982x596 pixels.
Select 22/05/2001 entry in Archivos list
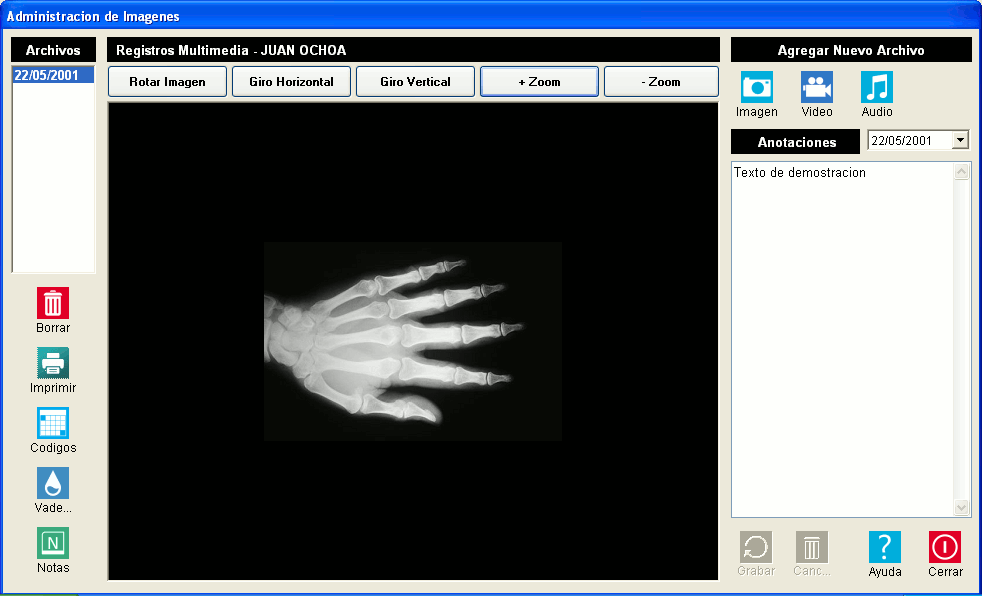(x=53, y=75)
